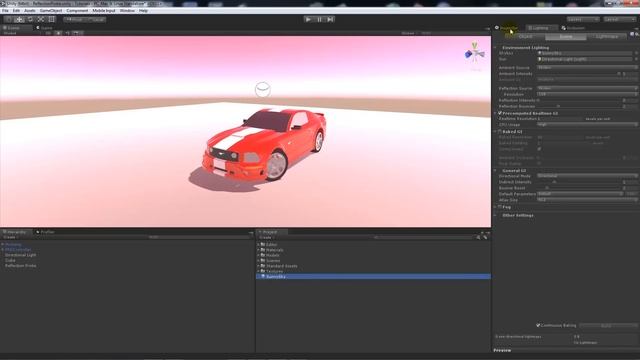
Task: Open the Layers dropdown
Action: [582, 19]
